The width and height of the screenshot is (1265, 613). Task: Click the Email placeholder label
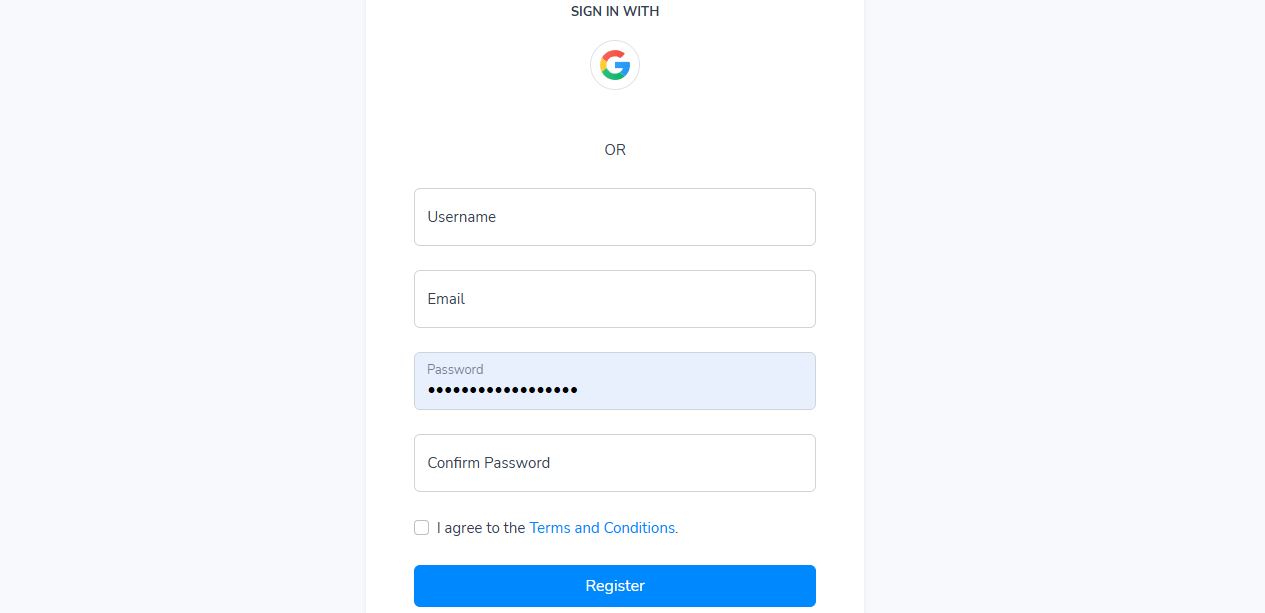click(x=446, y=299)
